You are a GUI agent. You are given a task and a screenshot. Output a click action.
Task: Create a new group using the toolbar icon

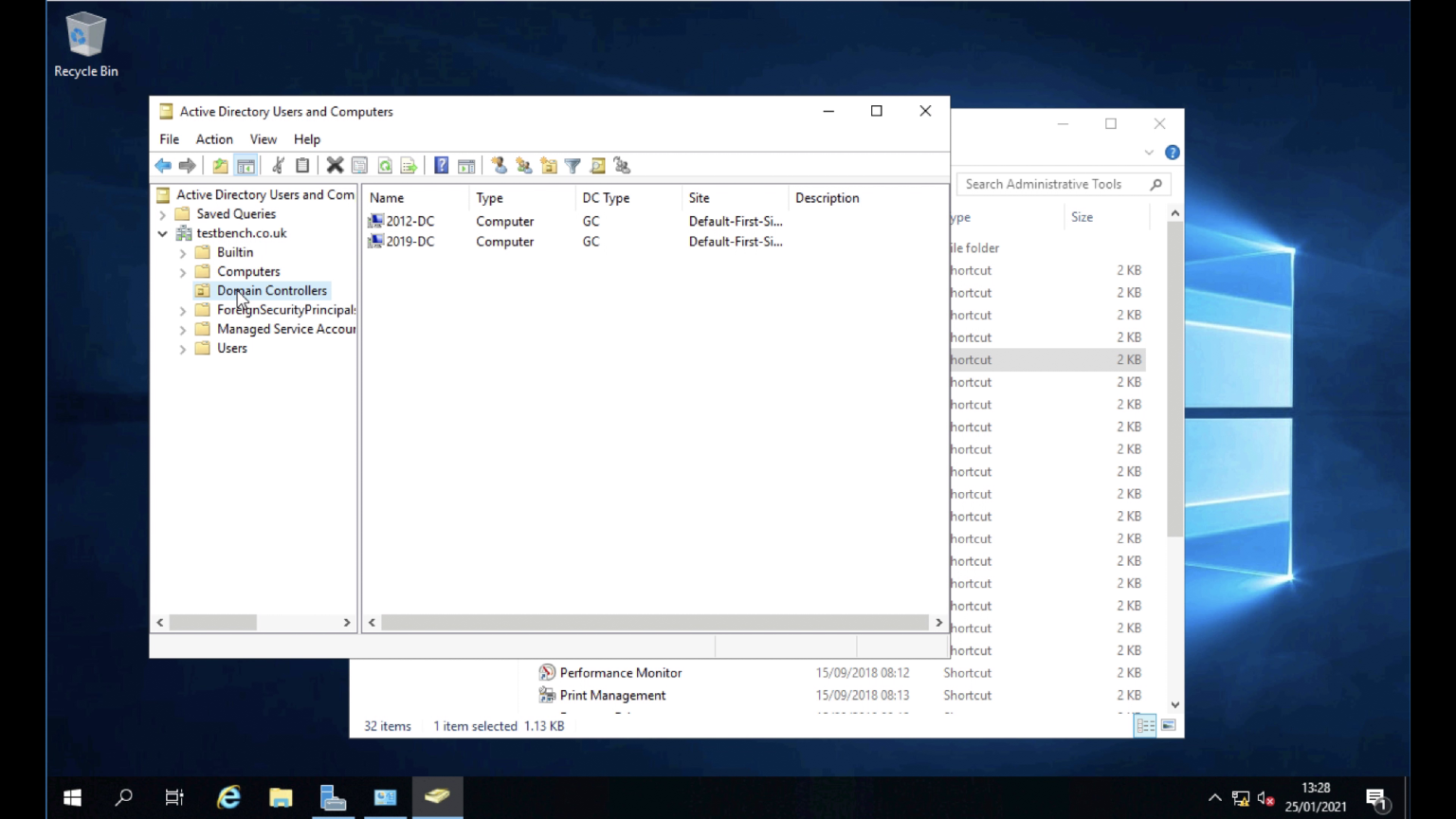pos(524,166)
